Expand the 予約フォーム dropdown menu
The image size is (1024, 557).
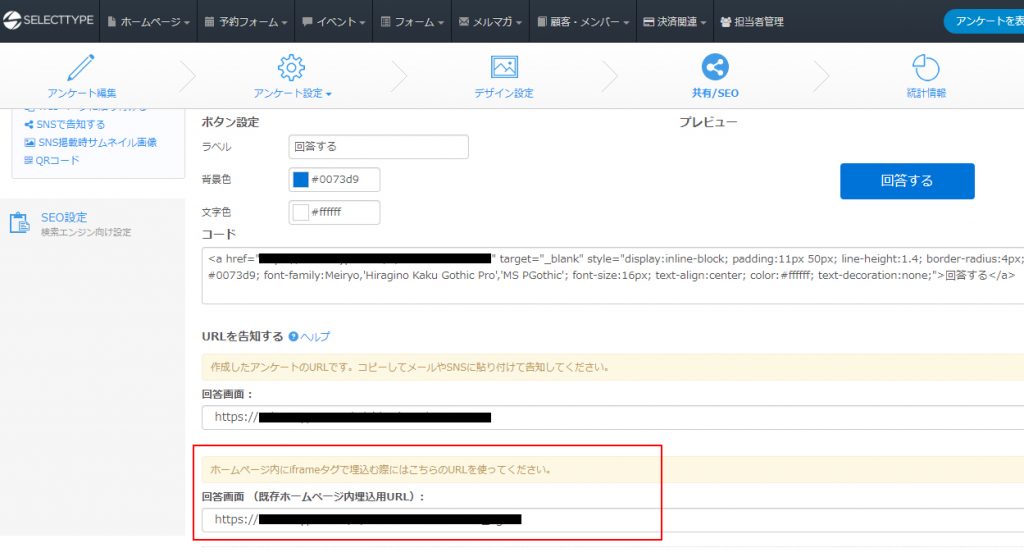click(x=245, y=21)
